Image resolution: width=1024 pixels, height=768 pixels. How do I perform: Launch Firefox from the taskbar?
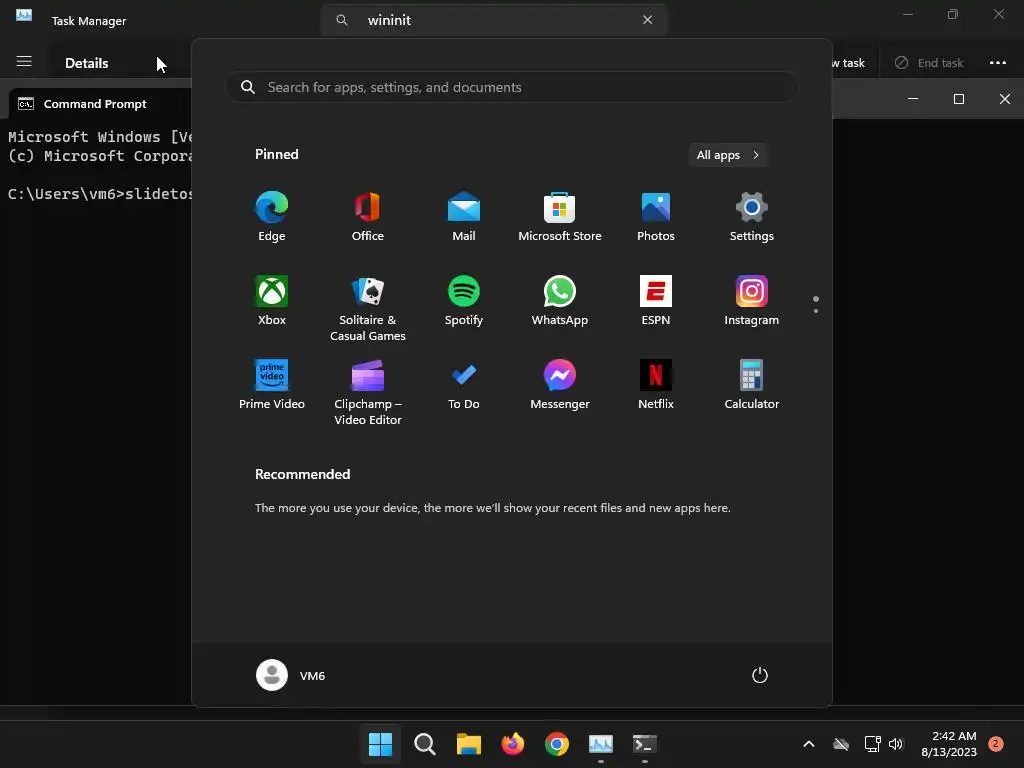pos(513,744)
